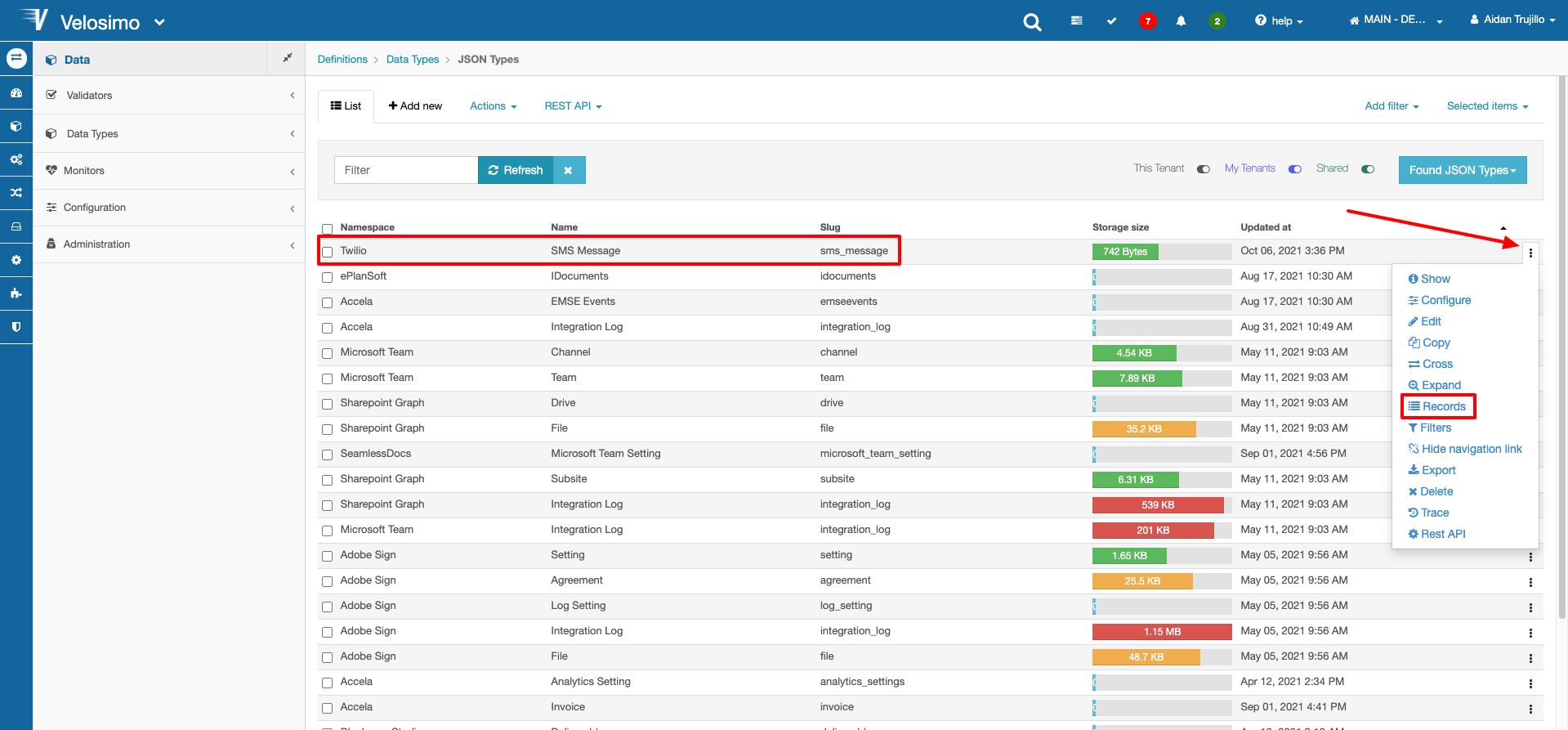Open the help dropdown
The width and height of the screenshot is (1568, 730).
1279,20
